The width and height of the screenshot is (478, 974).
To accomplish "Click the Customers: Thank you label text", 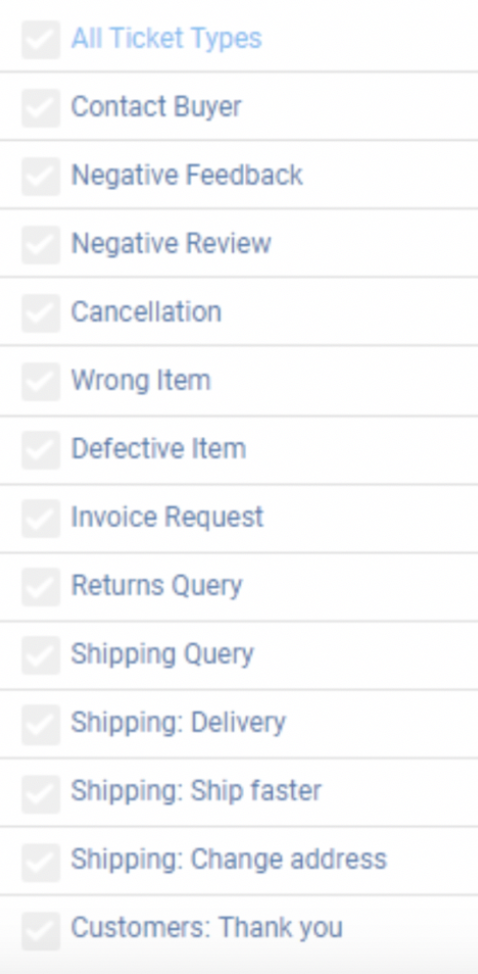I will (x=207, y=928).
